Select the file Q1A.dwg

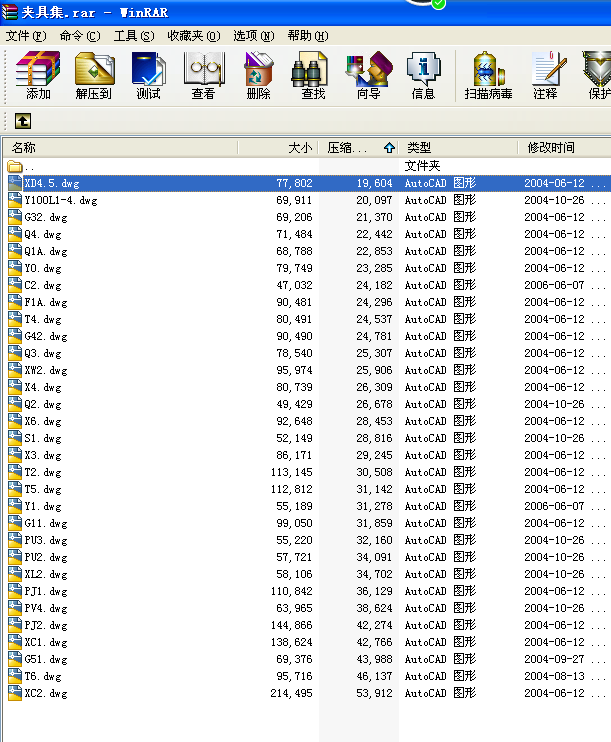[46, 251]
